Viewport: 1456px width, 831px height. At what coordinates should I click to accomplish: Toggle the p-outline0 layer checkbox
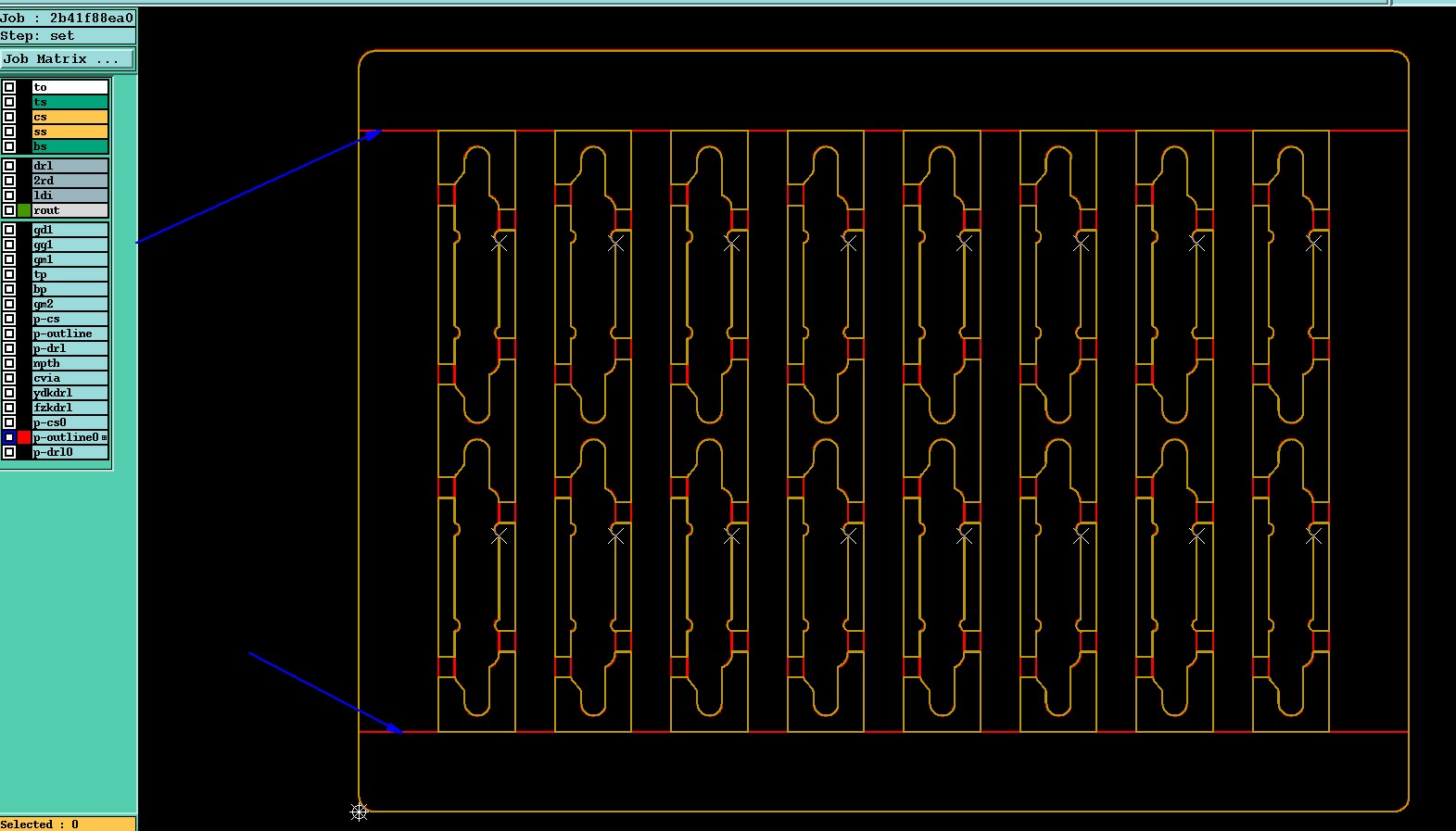[9, 437]
